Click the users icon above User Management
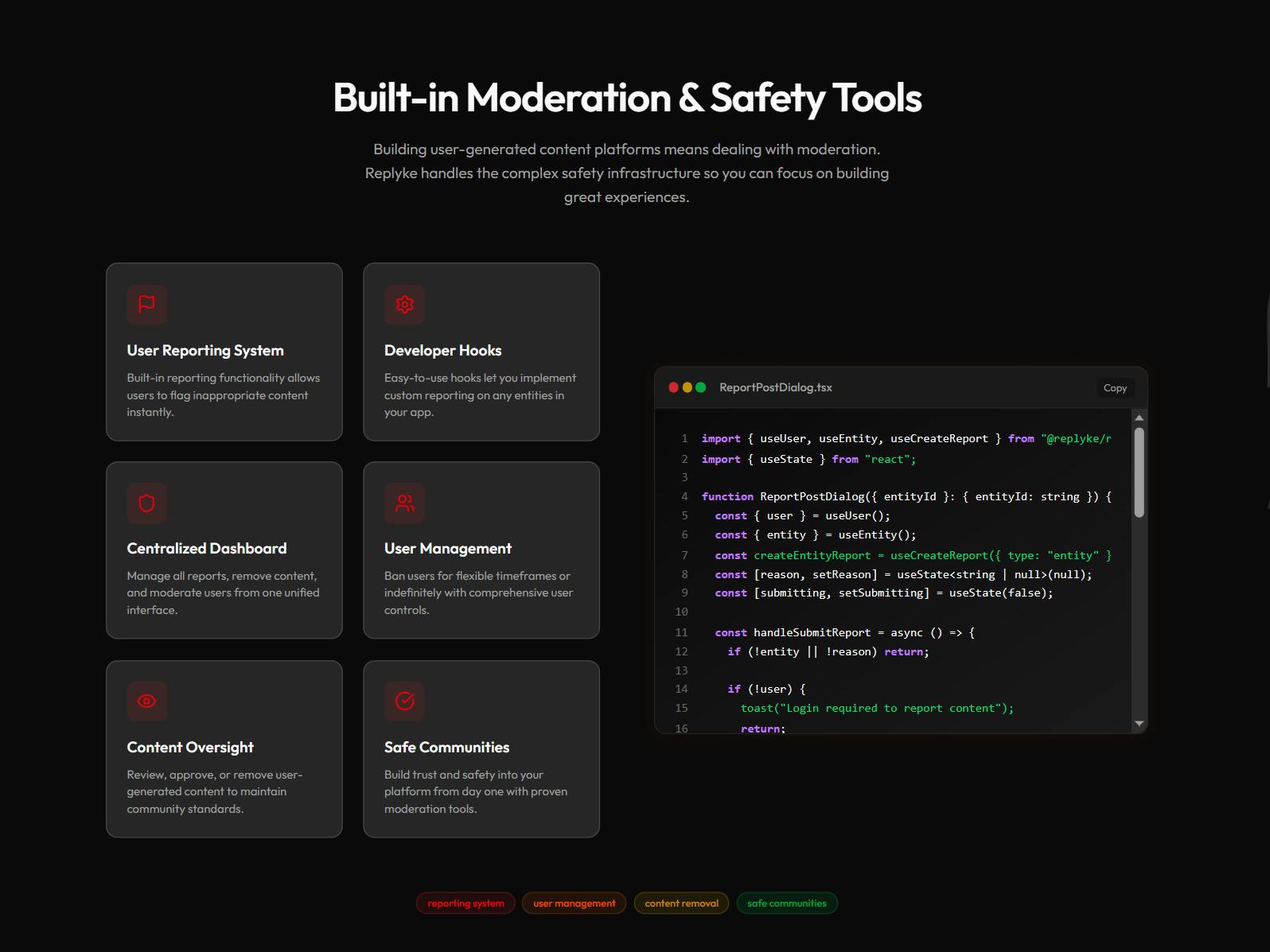Screen dimensions: 1270x952 [x=404, y=503]
